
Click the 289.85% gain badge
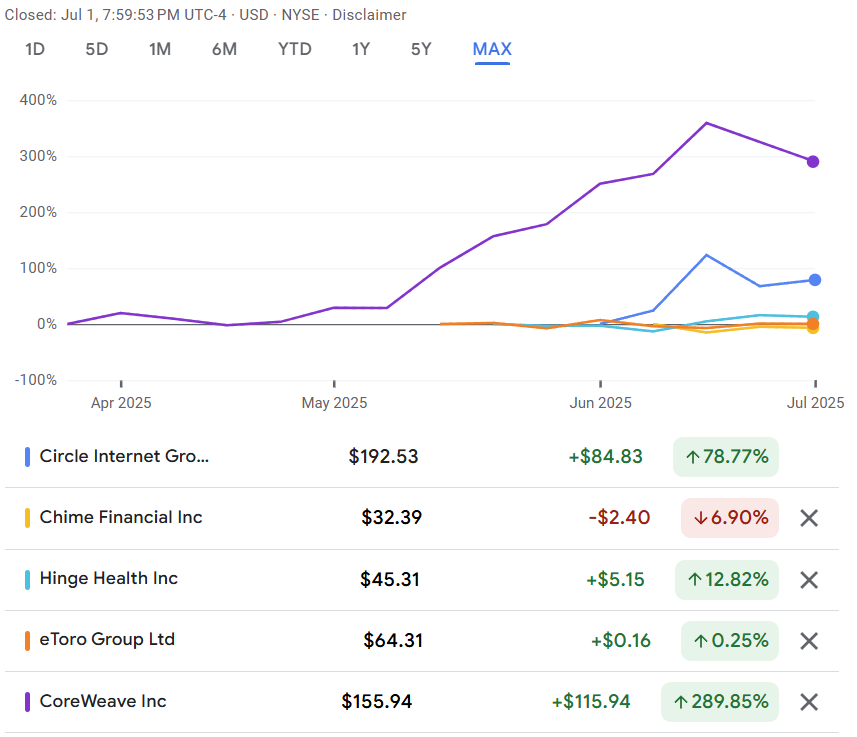720,702
